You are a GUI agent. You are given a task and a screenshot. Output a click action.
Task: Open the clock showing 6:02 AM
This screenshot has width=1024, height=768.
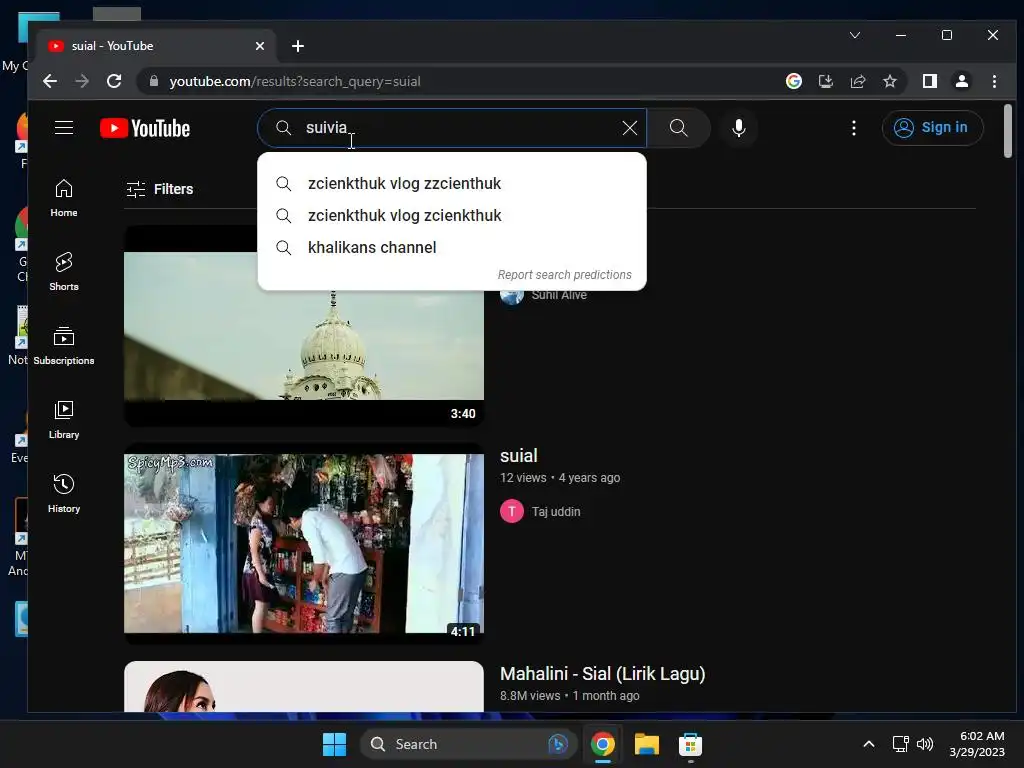tap(977, 744)
